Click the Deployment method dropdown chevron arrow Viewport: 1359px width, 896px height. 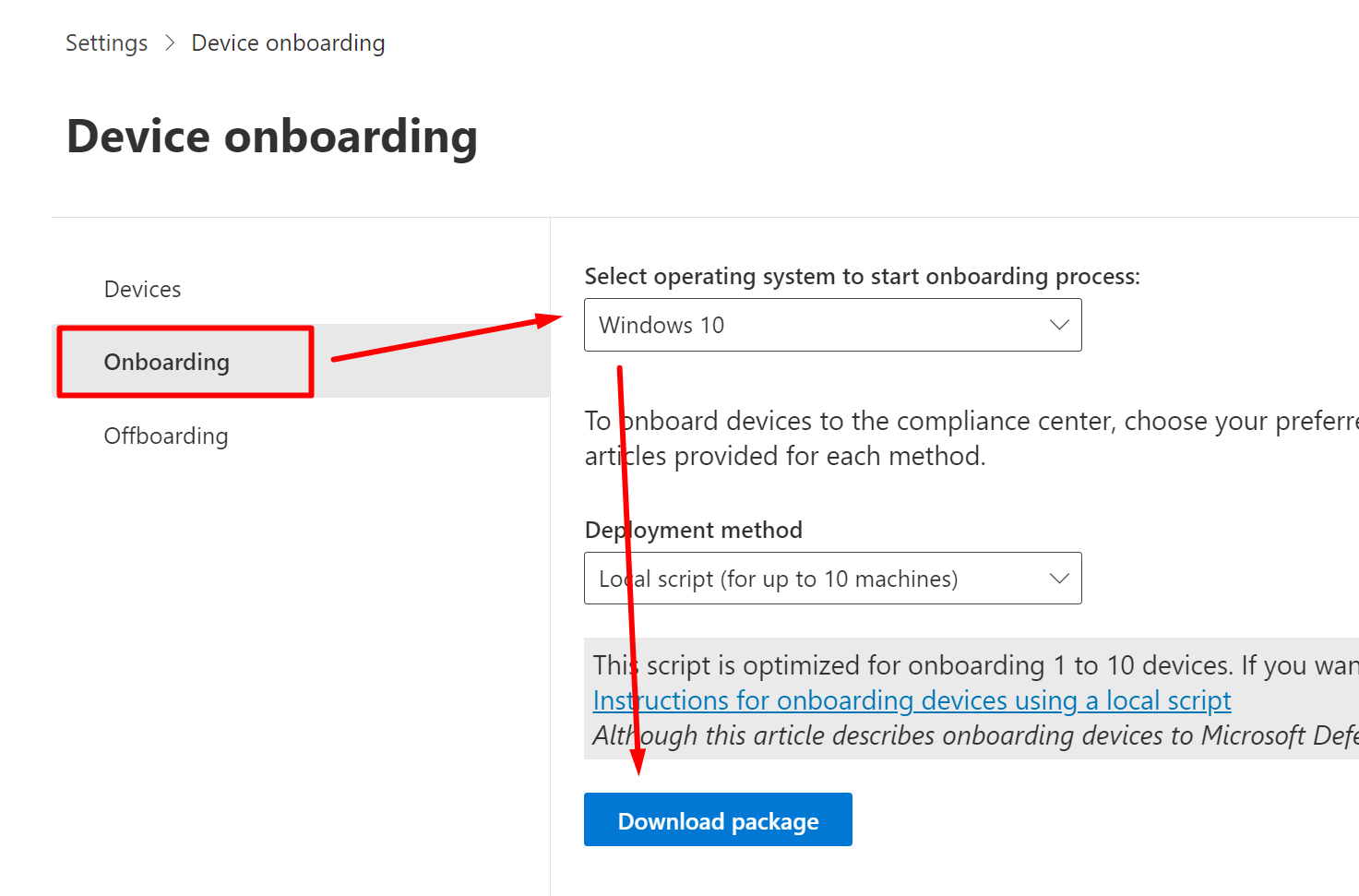coord(1059,579)
